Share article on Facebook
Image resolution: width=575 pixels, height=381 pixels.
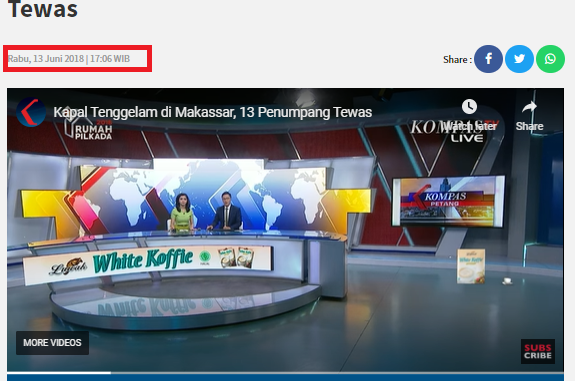coord(488,59)
